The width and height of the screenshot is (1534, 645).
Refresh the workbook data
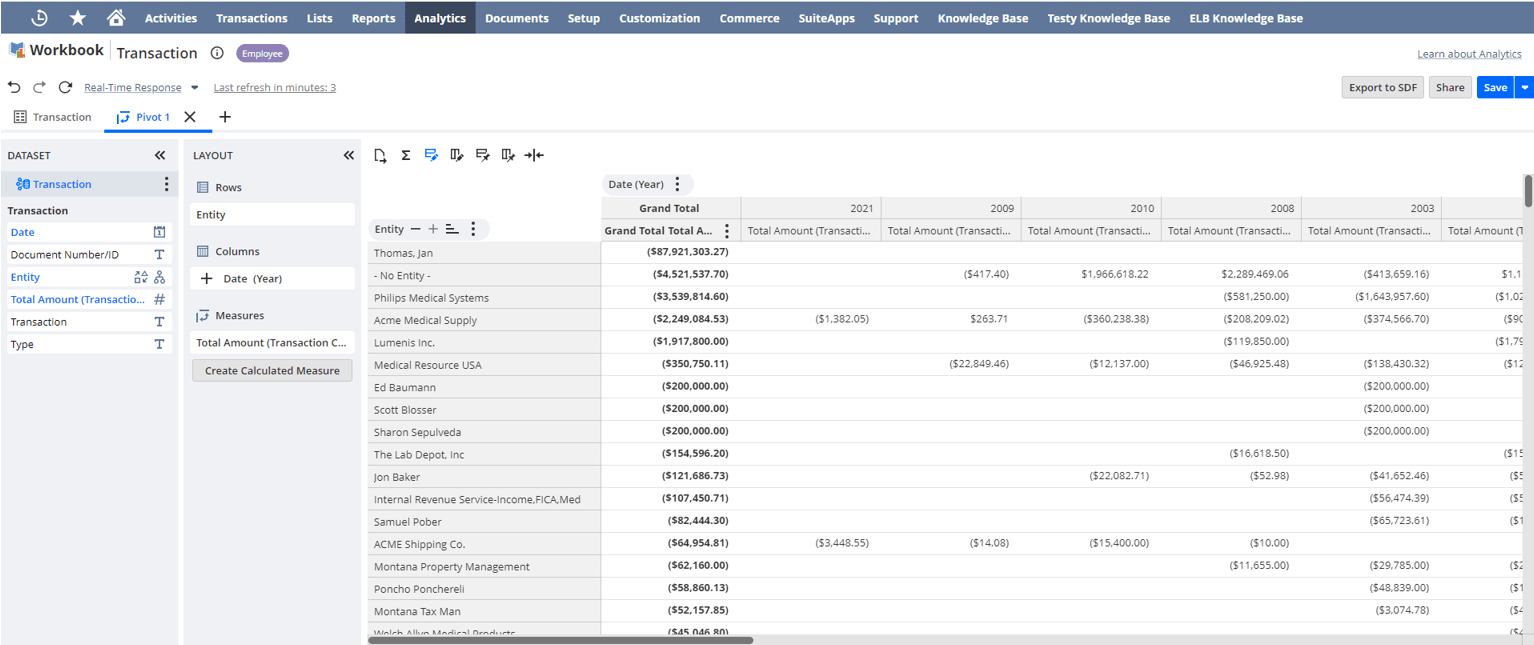point(65,87)
